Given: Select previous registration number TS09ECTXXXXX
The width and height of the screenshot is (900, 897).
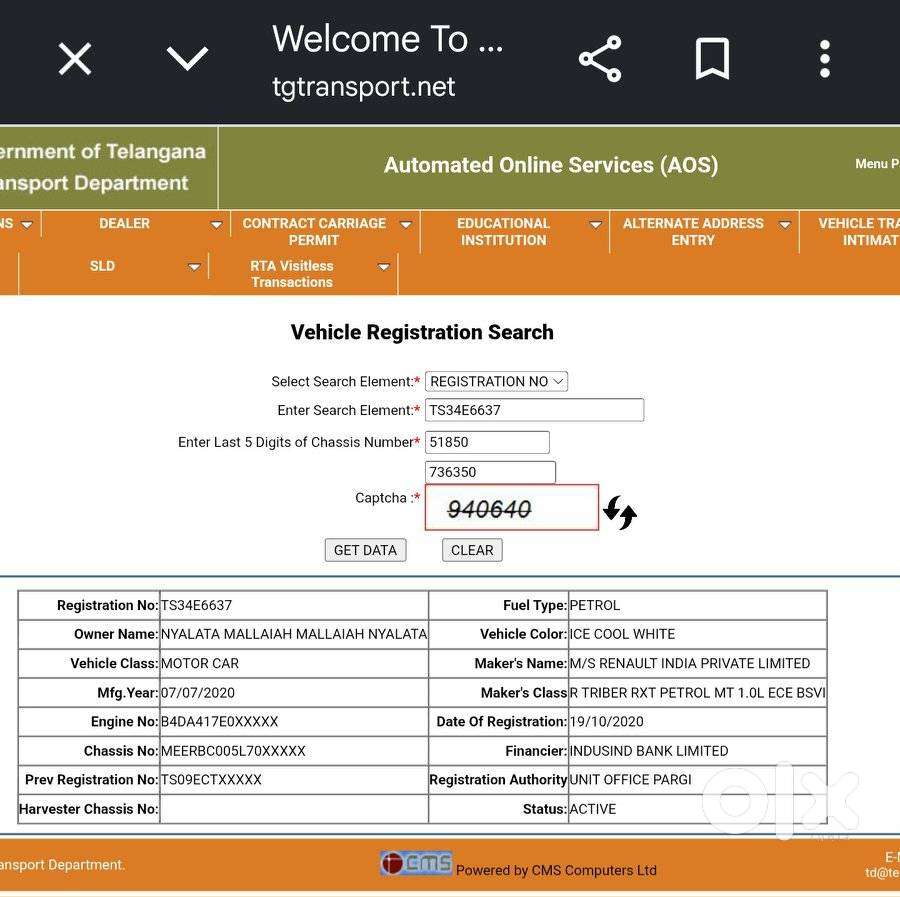Looking at the screenshot, I should [x=211, y=779].
